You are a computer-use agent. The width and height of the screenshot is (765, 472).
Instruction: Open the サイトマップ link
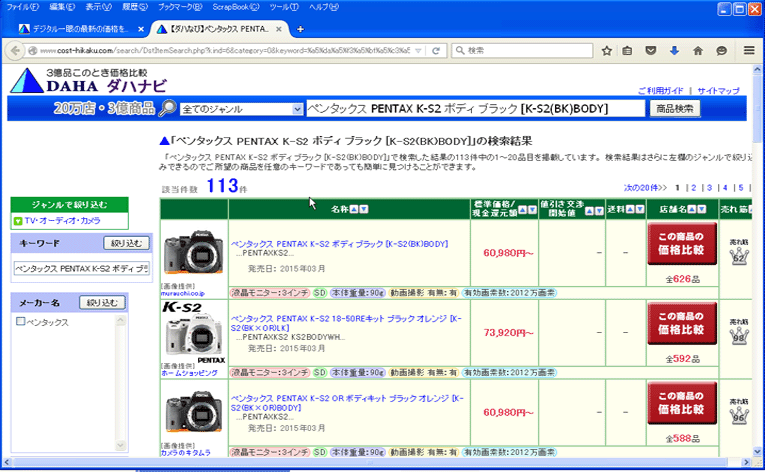(x=718, y=91)
